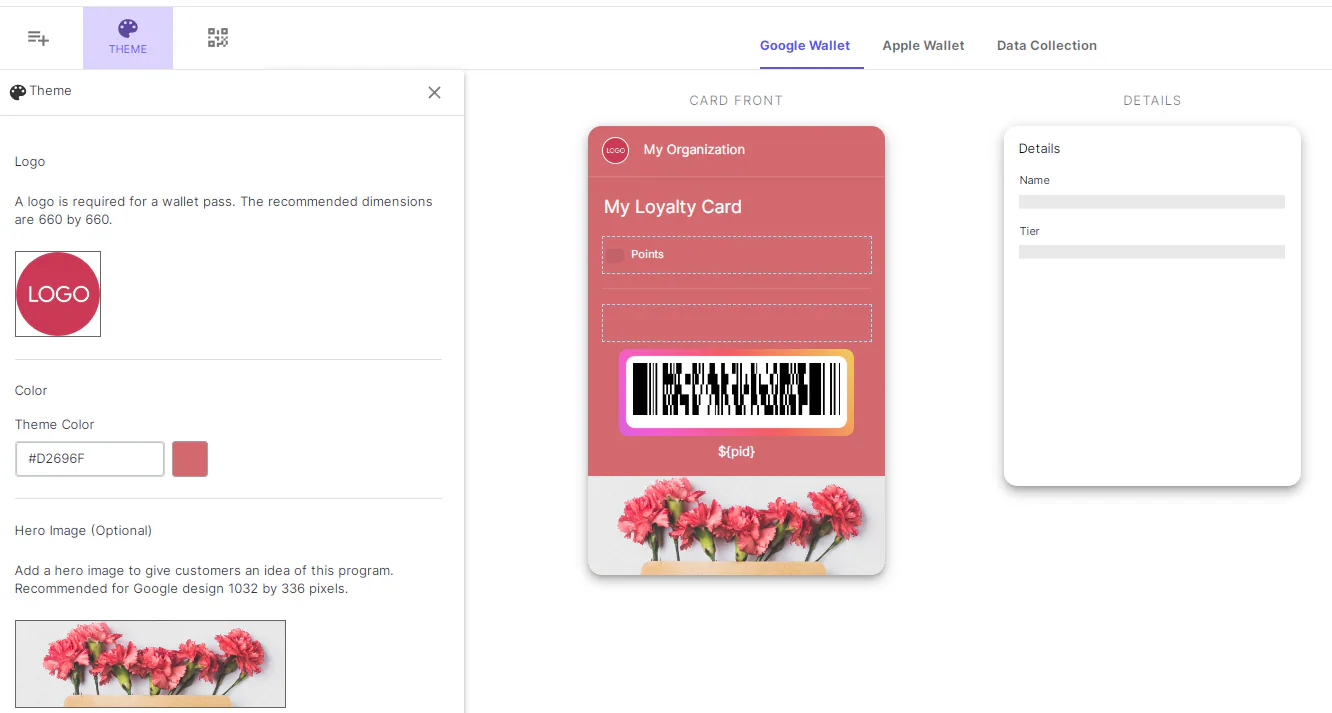Switch to Google Wallet tab
Screen dimensions: 1332x713
pos(805,45)
